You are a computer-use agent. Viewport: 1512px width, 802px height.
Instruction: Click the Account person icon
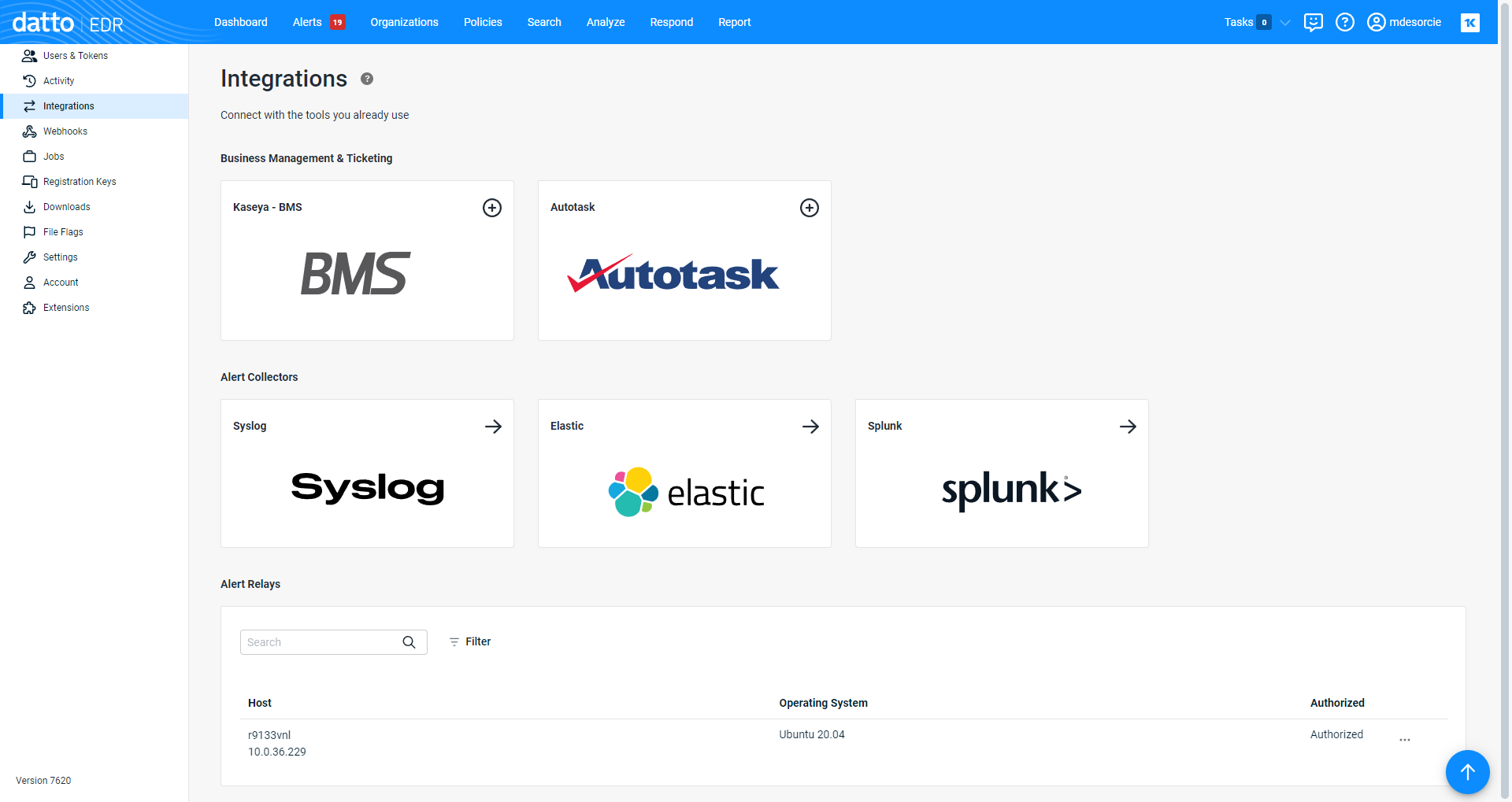pos(30,283)
